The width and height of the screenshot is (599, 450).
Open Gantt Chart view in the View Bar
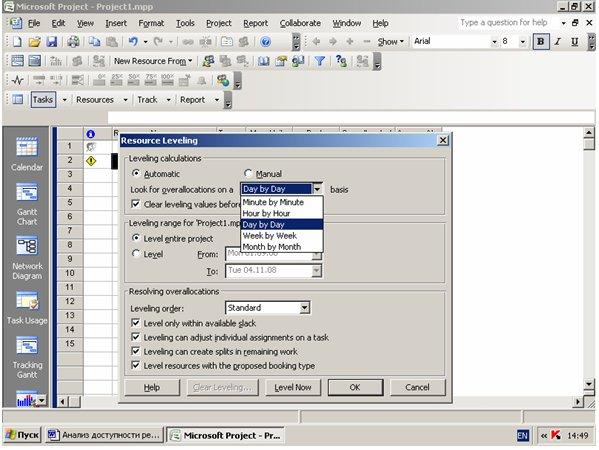point(27,204)
